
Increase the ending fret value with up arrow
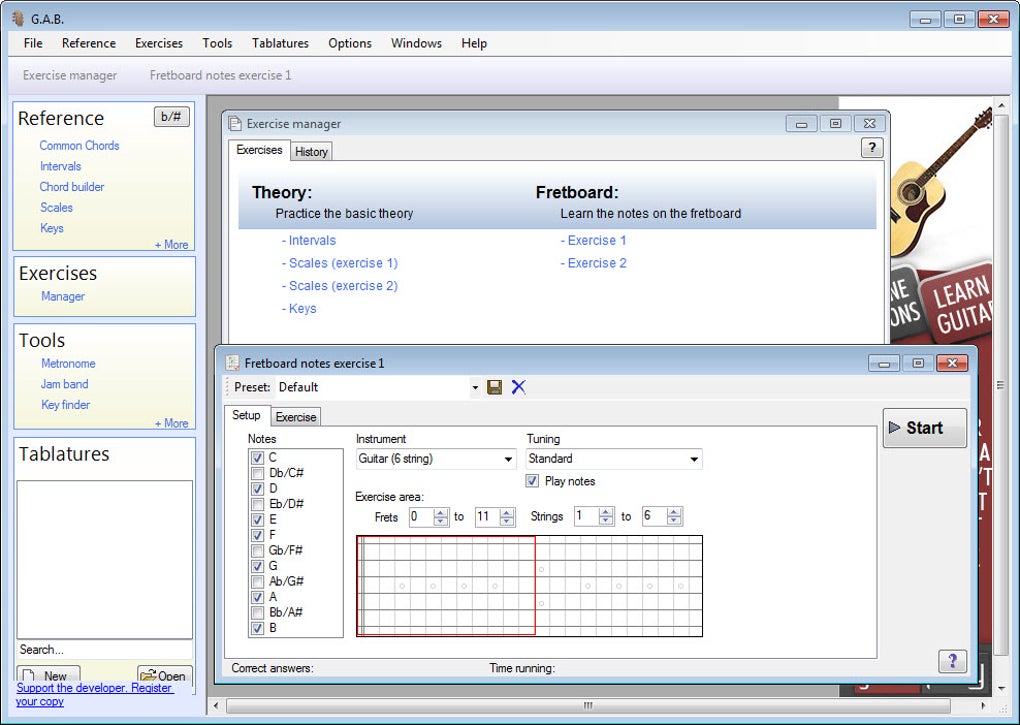[x=507, y=512]
